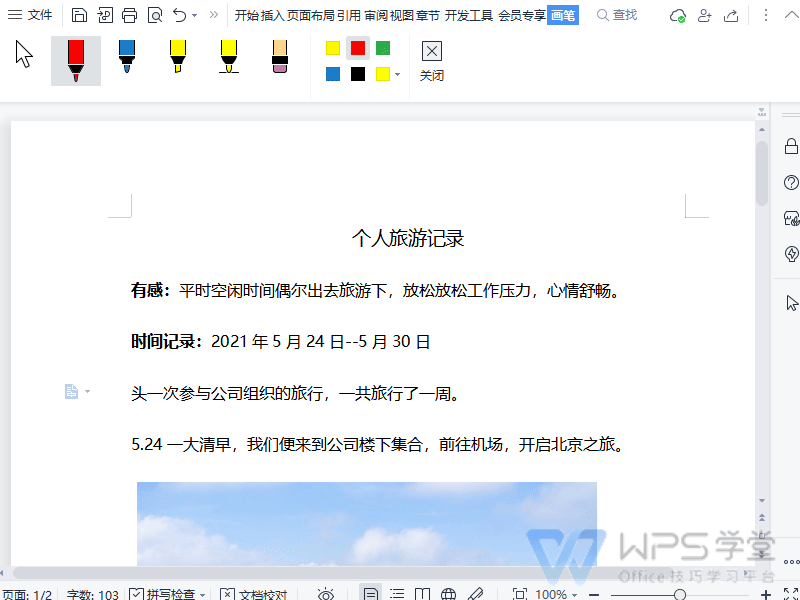Click the export to PDF icon
Viewport: 800px width, 600px height.
105,15
